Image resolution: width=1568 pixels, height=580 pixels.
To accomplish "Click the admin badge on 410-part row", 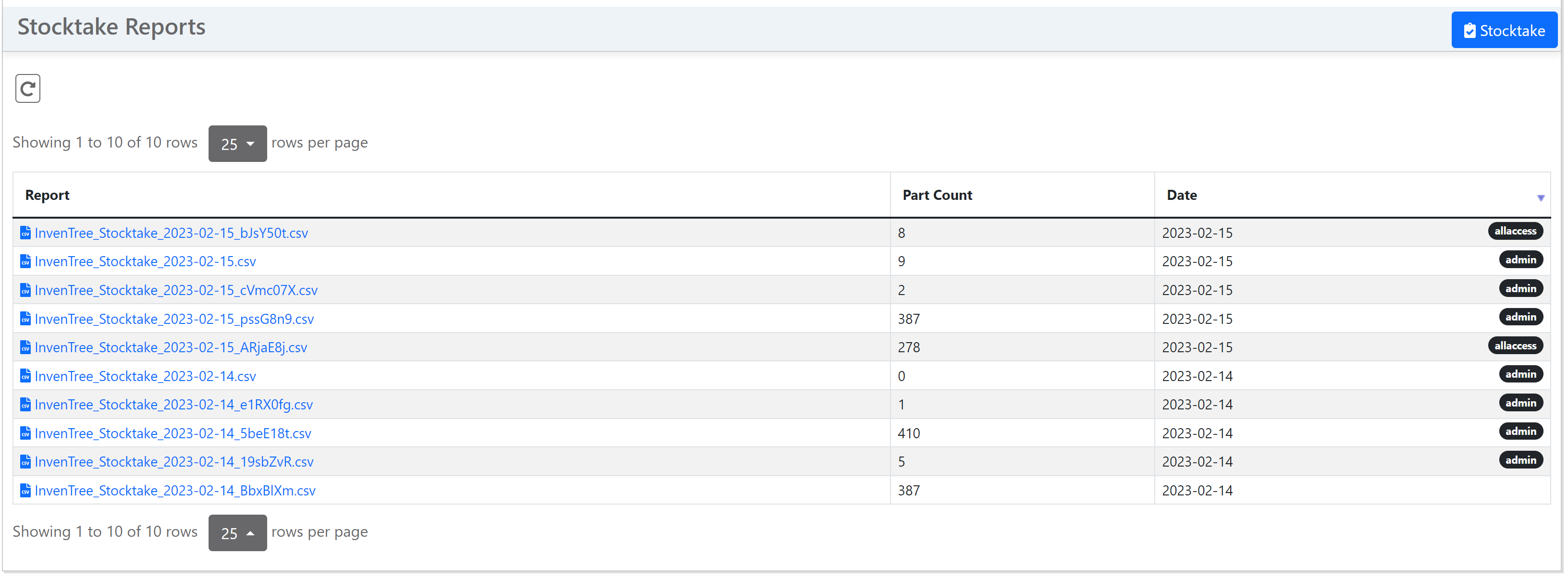I will 1519,432.
